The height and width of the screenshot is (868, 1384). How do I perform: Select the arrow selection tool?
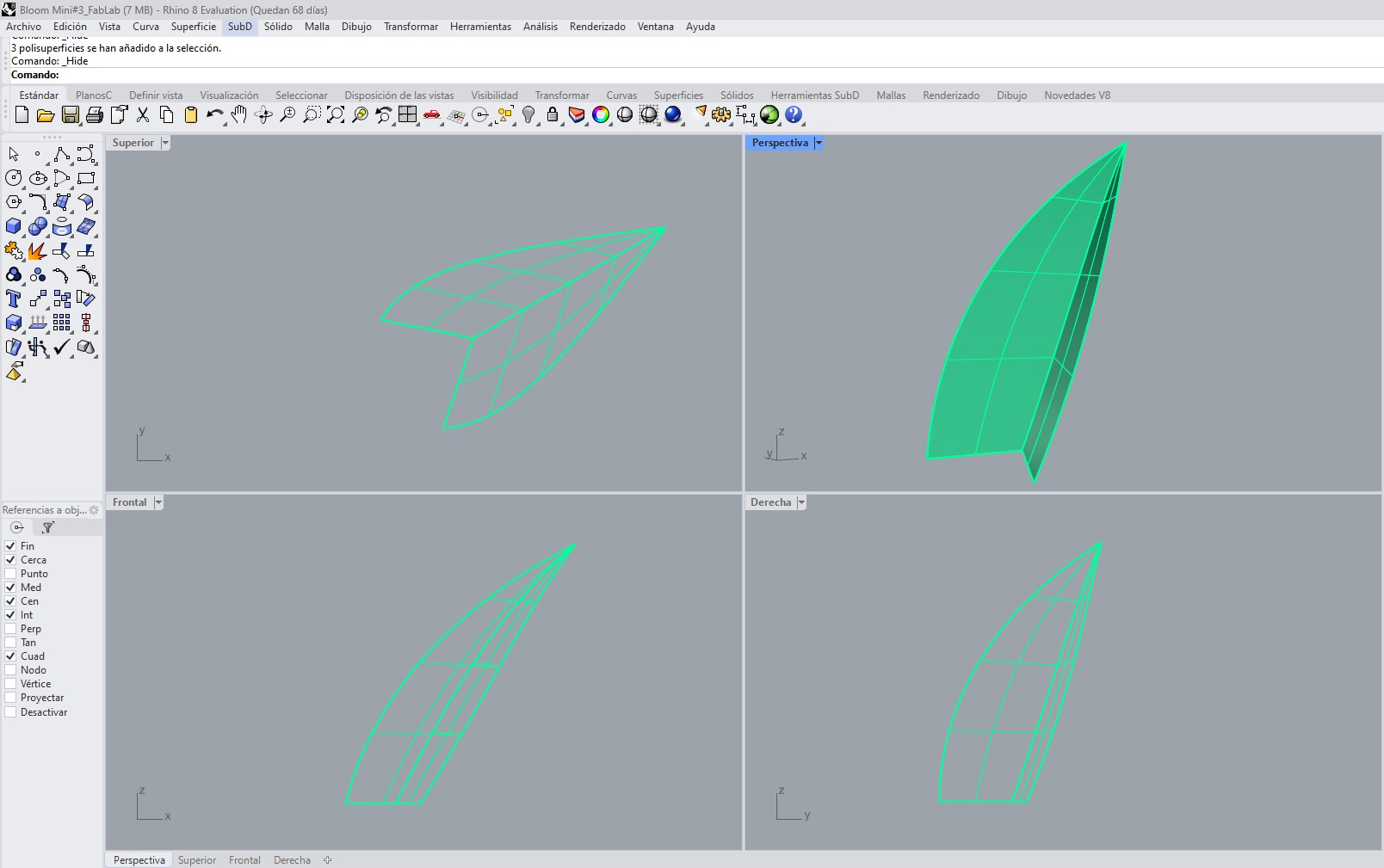pyautogui.click(x=14, y=154)
